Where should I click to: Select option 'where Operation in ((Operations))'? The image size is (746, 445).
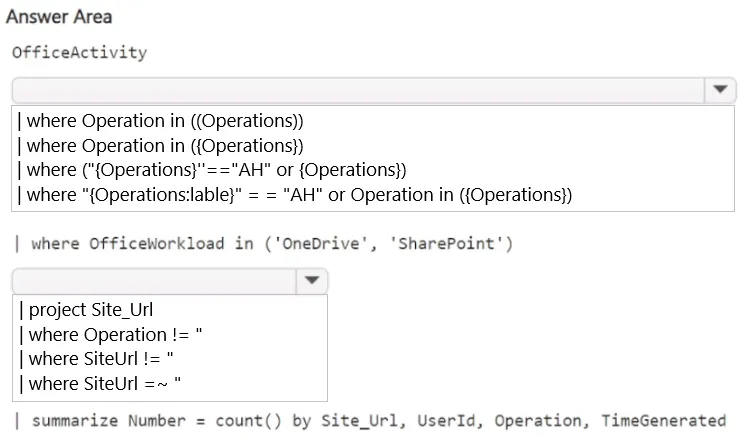[160, 121]
